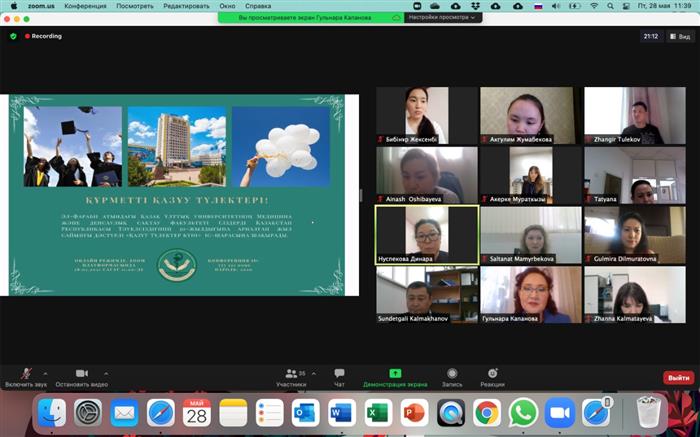700x437 pixels.
Task: Open the Участники participants panel
Action: pyautogui.click(x=291, y=374)
